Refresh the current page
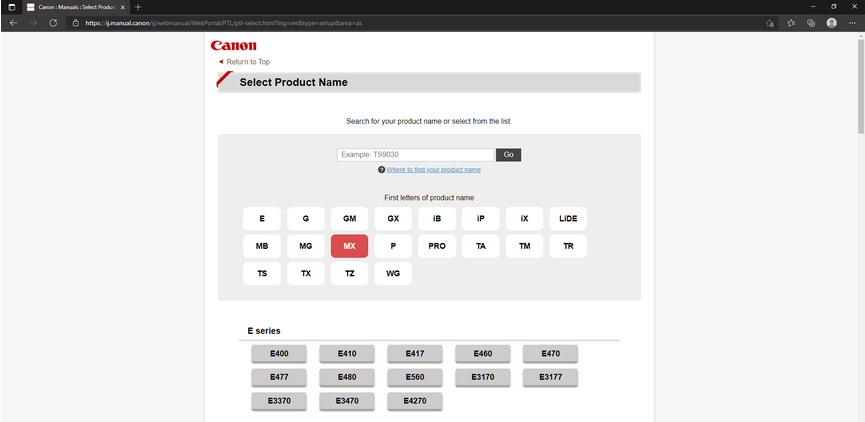The image size is (865, 422). tap(53, 22)
